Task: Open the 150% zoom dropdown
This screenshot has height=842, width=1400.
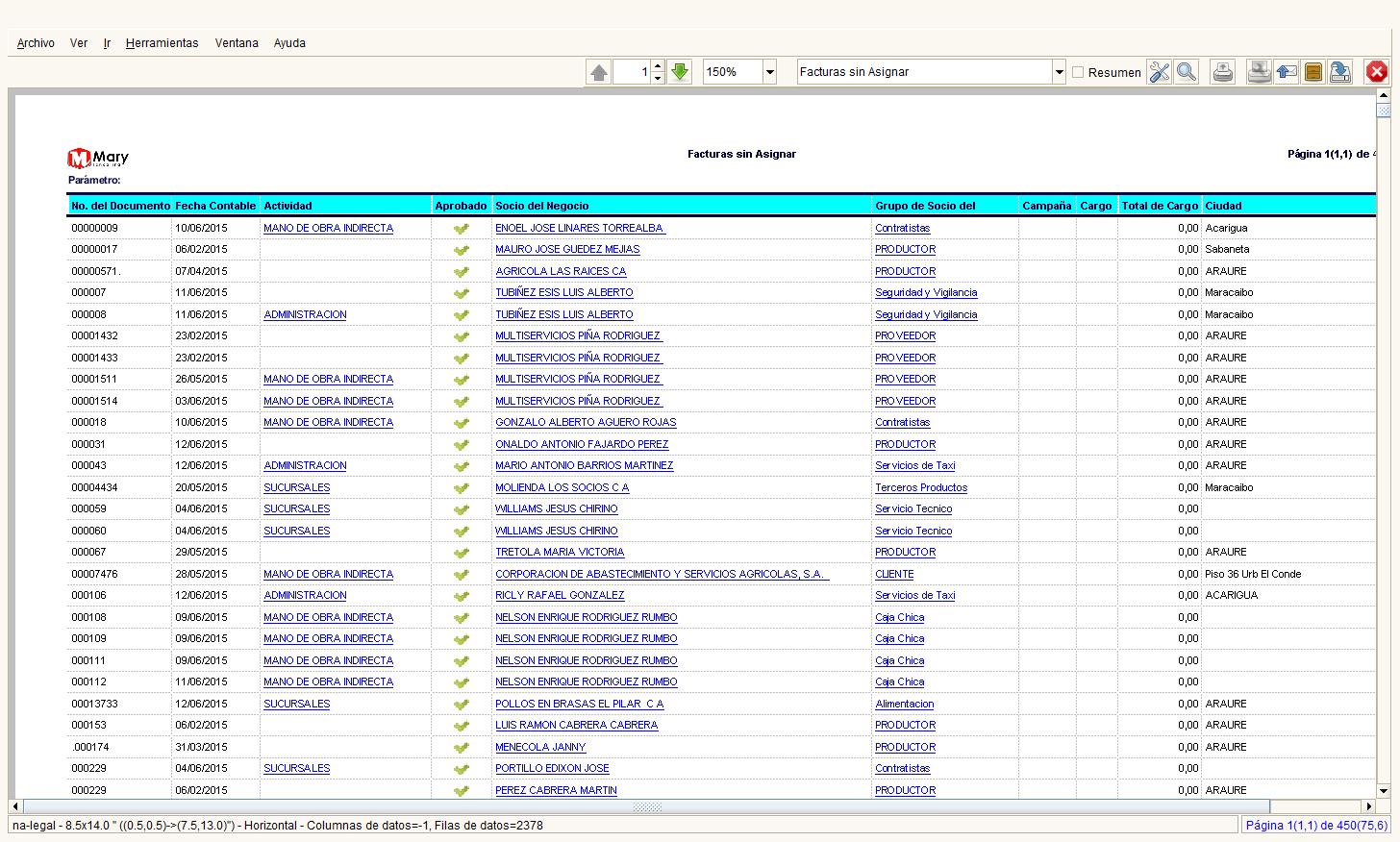Action: [x=769, y=72]
